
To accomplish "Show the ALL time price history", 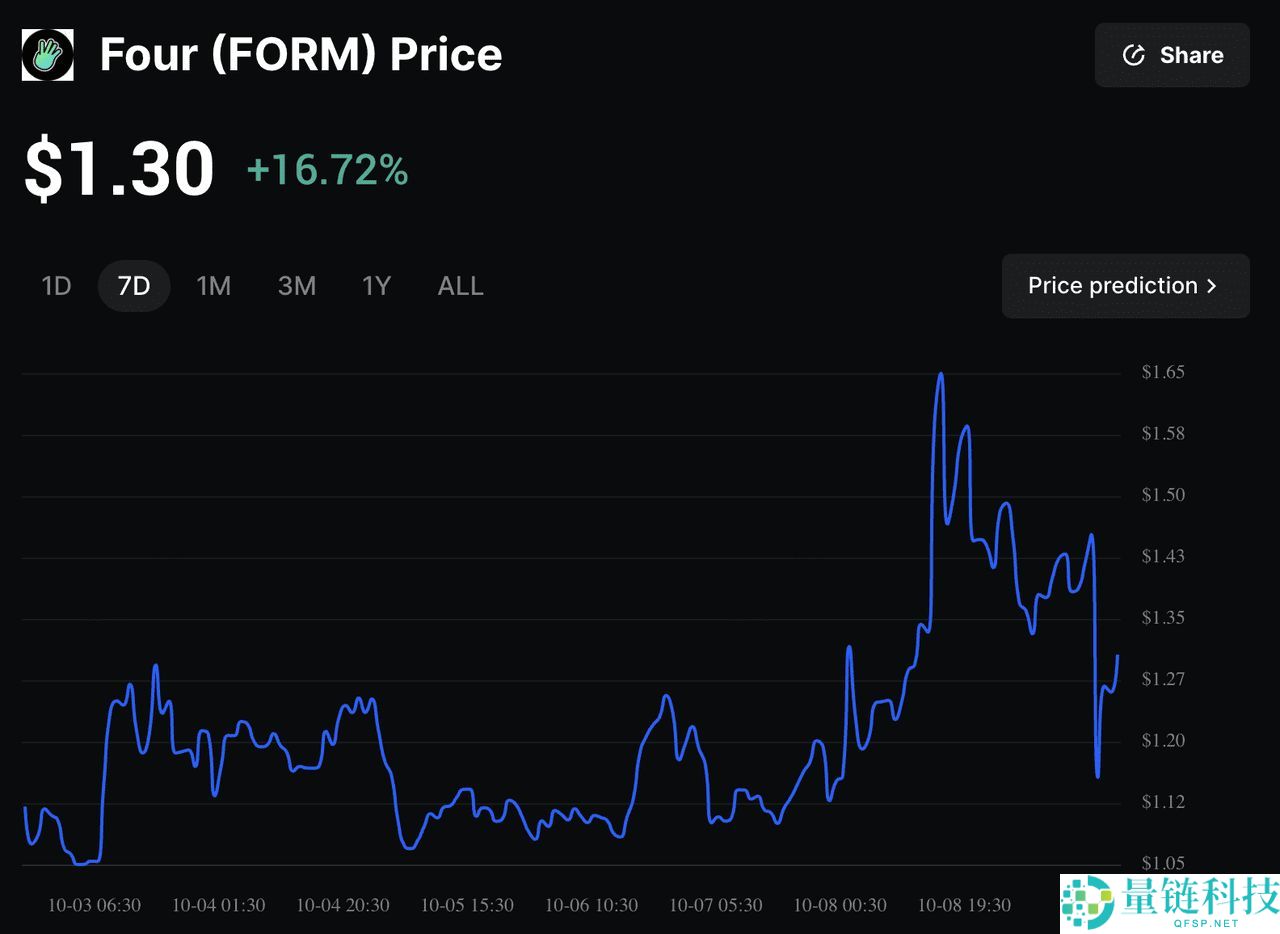I will (460, 286).
